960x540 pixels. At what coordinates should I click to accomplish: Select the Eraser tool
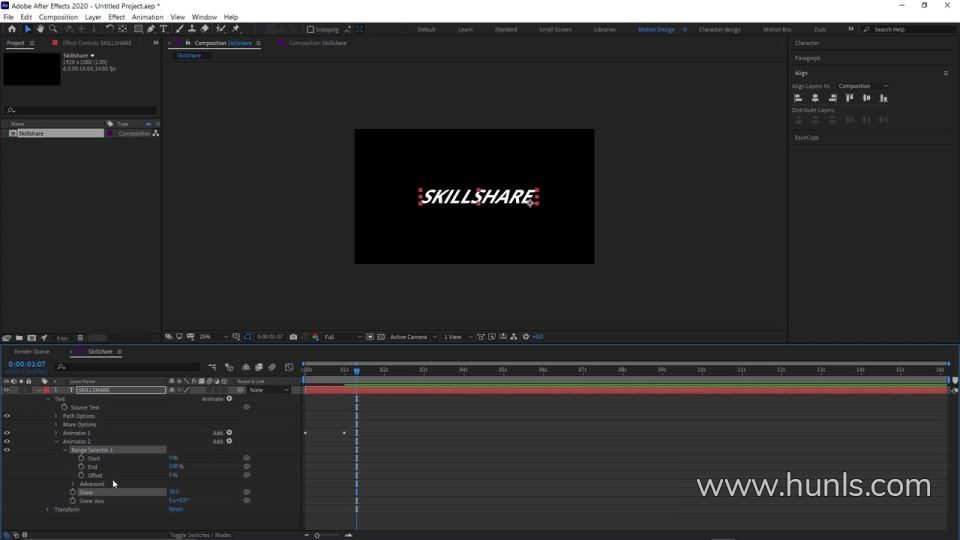(x=204, y=29)
